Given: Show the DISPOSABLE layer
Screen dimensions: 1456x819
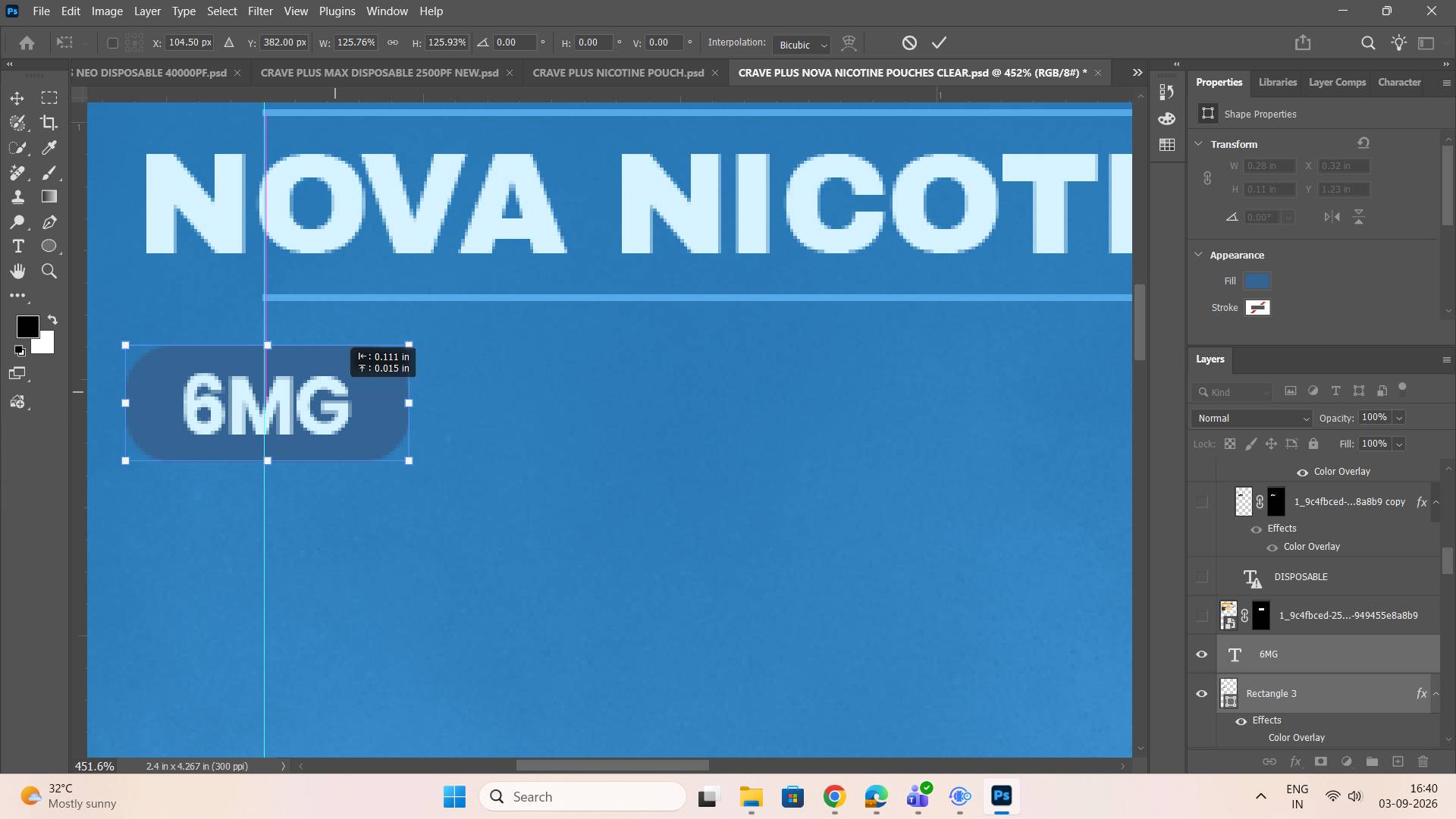Looking at the screenshot, I should (x=1201, y=577).
